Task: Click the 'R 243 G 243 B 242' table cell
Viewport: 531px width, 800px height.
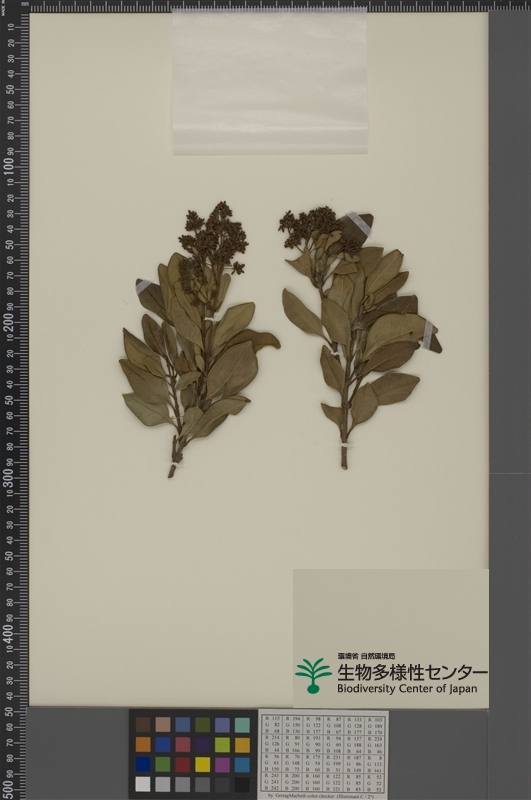Action: coord(273,782)
